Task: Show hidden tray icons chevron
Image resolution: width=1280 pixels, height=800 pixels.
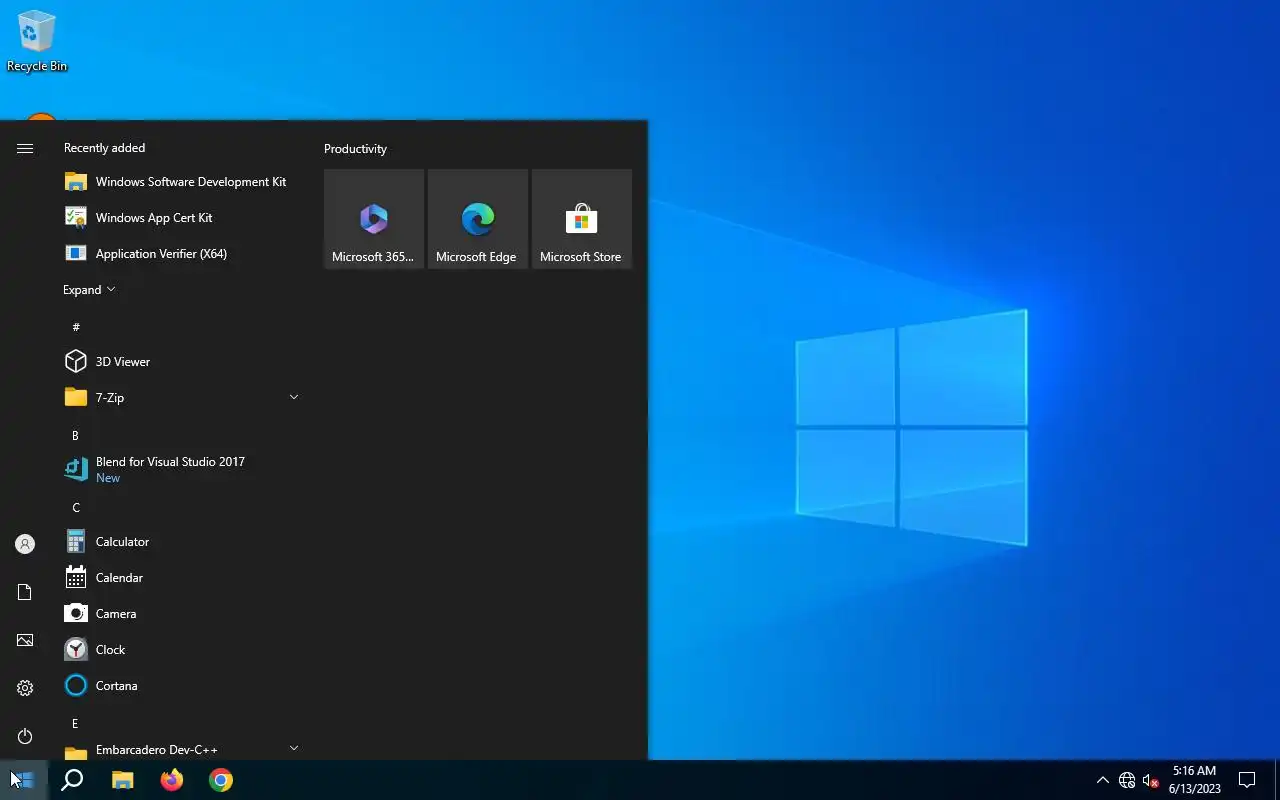Action: [1103, 780]
